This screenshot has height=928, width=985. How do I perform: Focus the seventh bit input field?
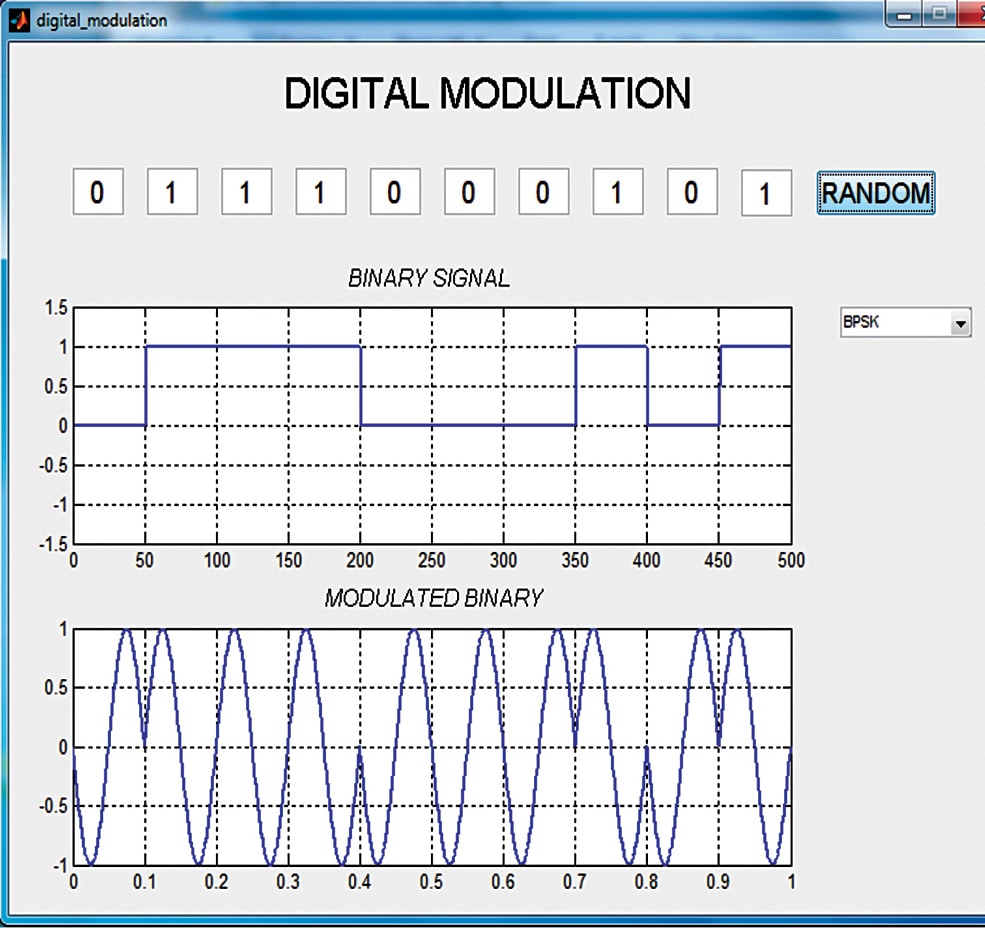click(x=543, y=191)
